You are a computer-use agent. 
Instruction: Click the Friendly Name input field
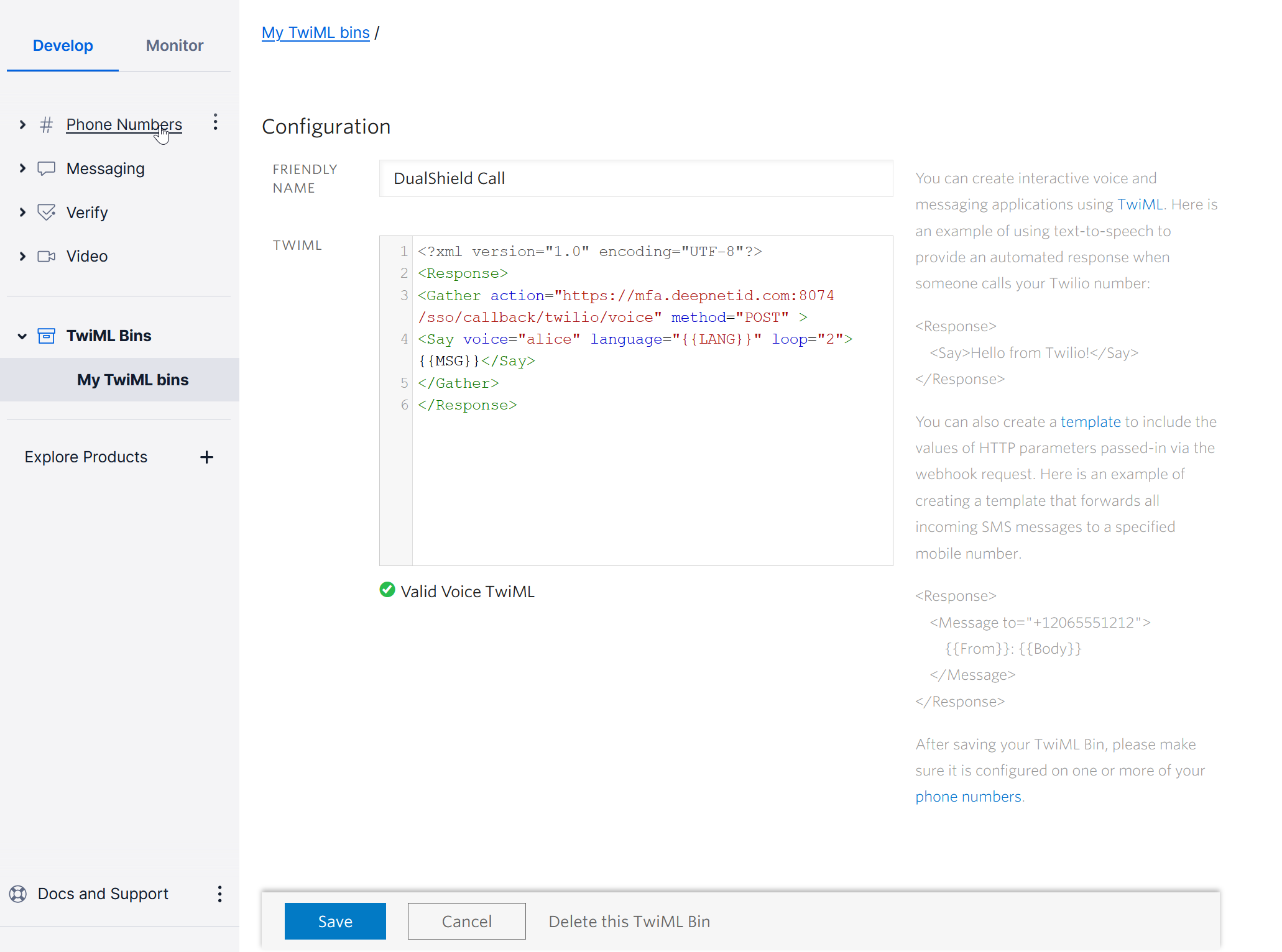click(x=635, y=178)
